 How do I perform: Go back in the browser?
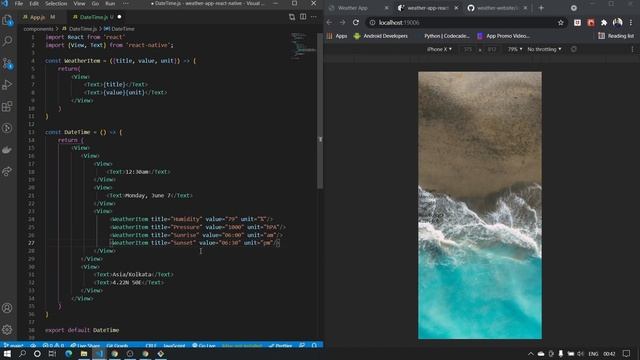[x=329, y=22]
